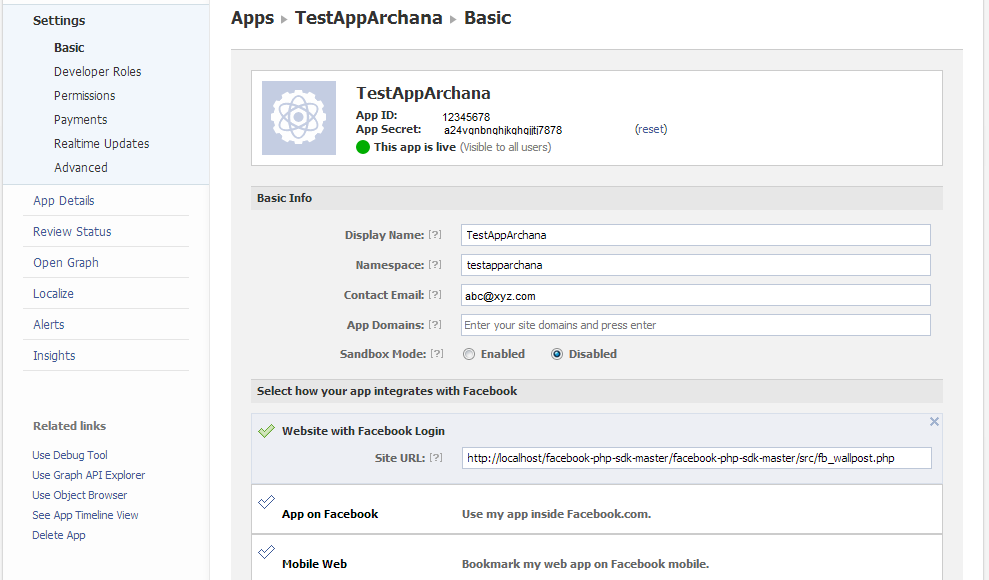This screenshot has height=580, width=989.
Task: Click the Contact Email input field
Action: click(694, 295)
